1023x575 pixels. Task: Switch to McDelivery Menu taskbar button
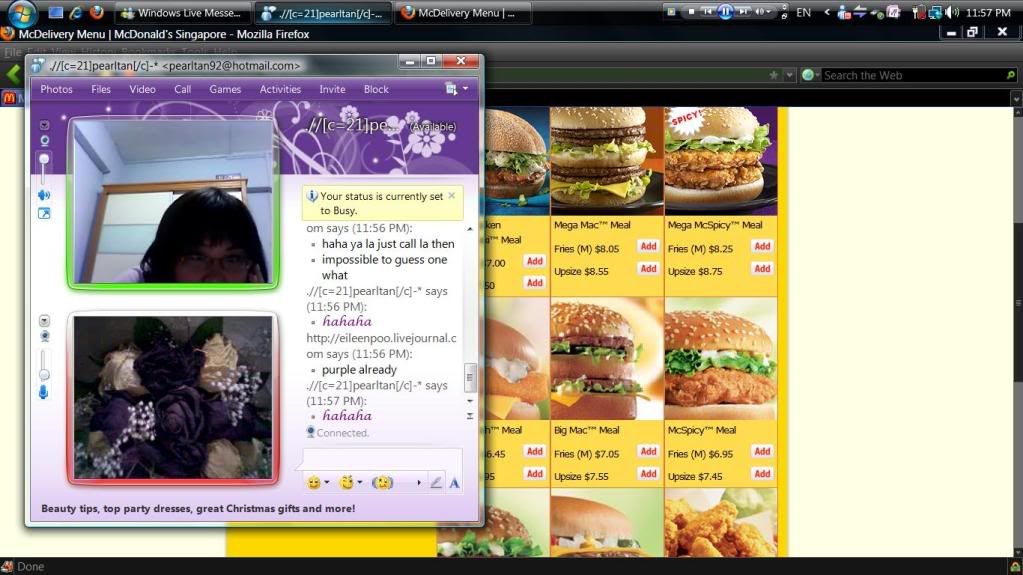point(462,12)
